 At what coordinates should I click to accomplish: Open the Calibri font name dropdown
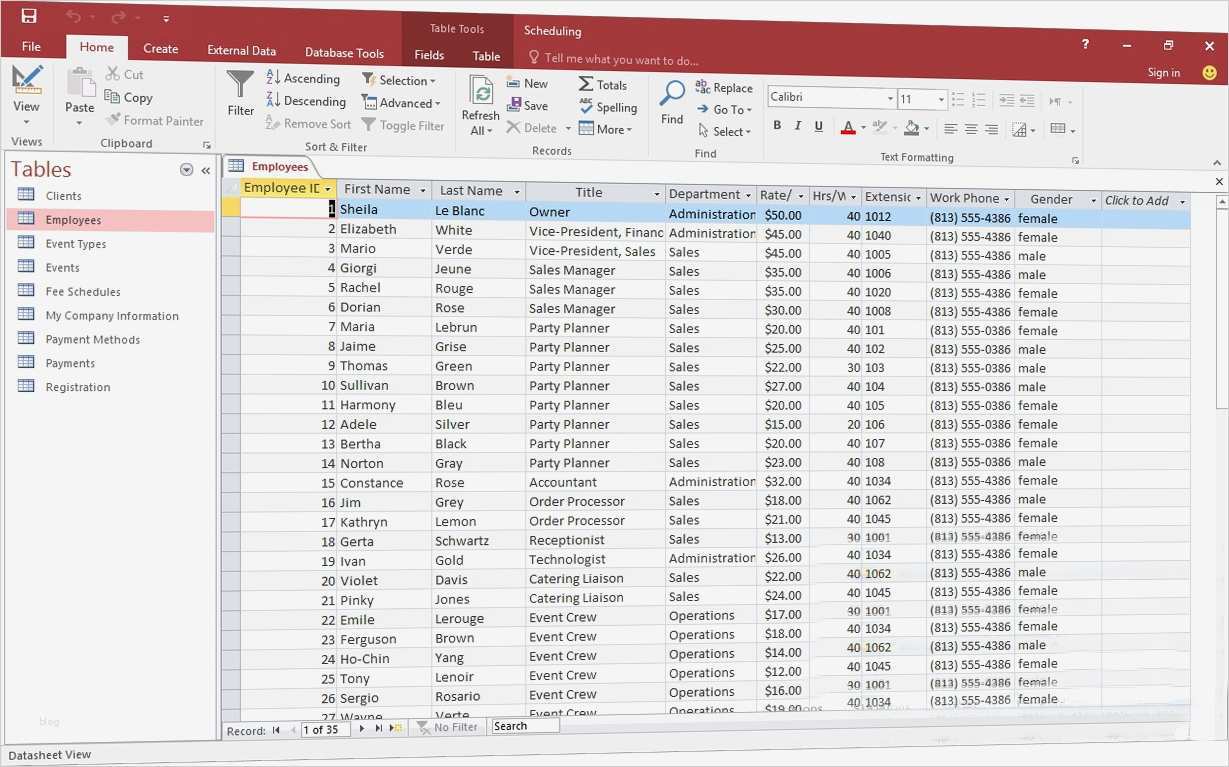pos(890,98)
